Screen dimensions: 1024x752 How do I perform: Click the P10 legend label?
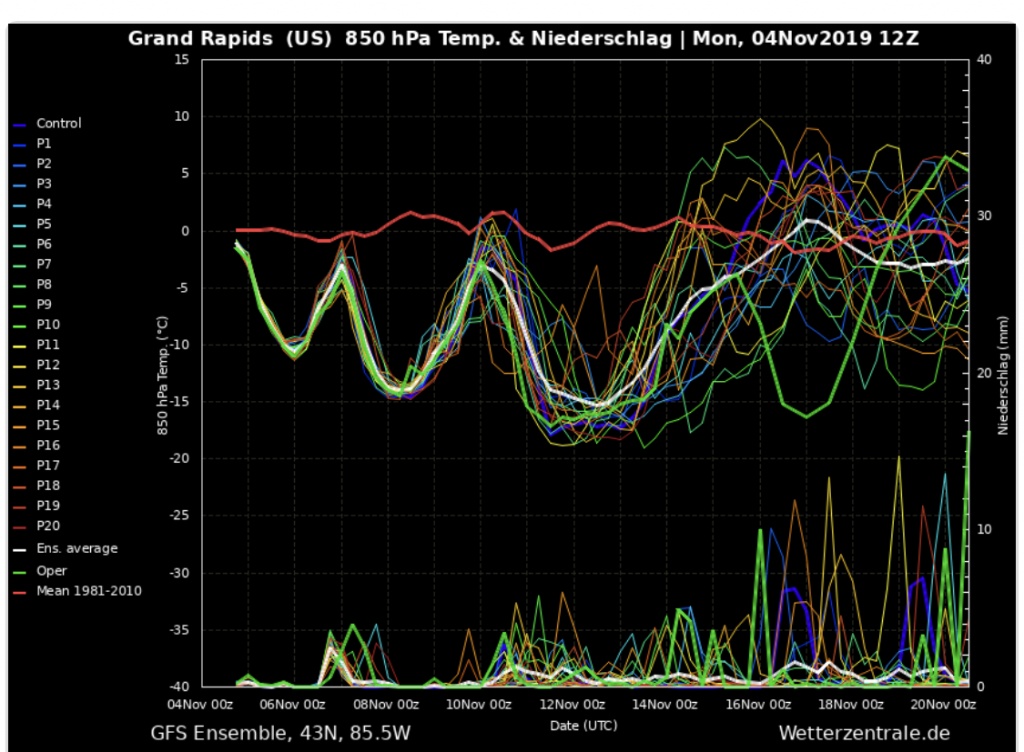coord(48,325)
